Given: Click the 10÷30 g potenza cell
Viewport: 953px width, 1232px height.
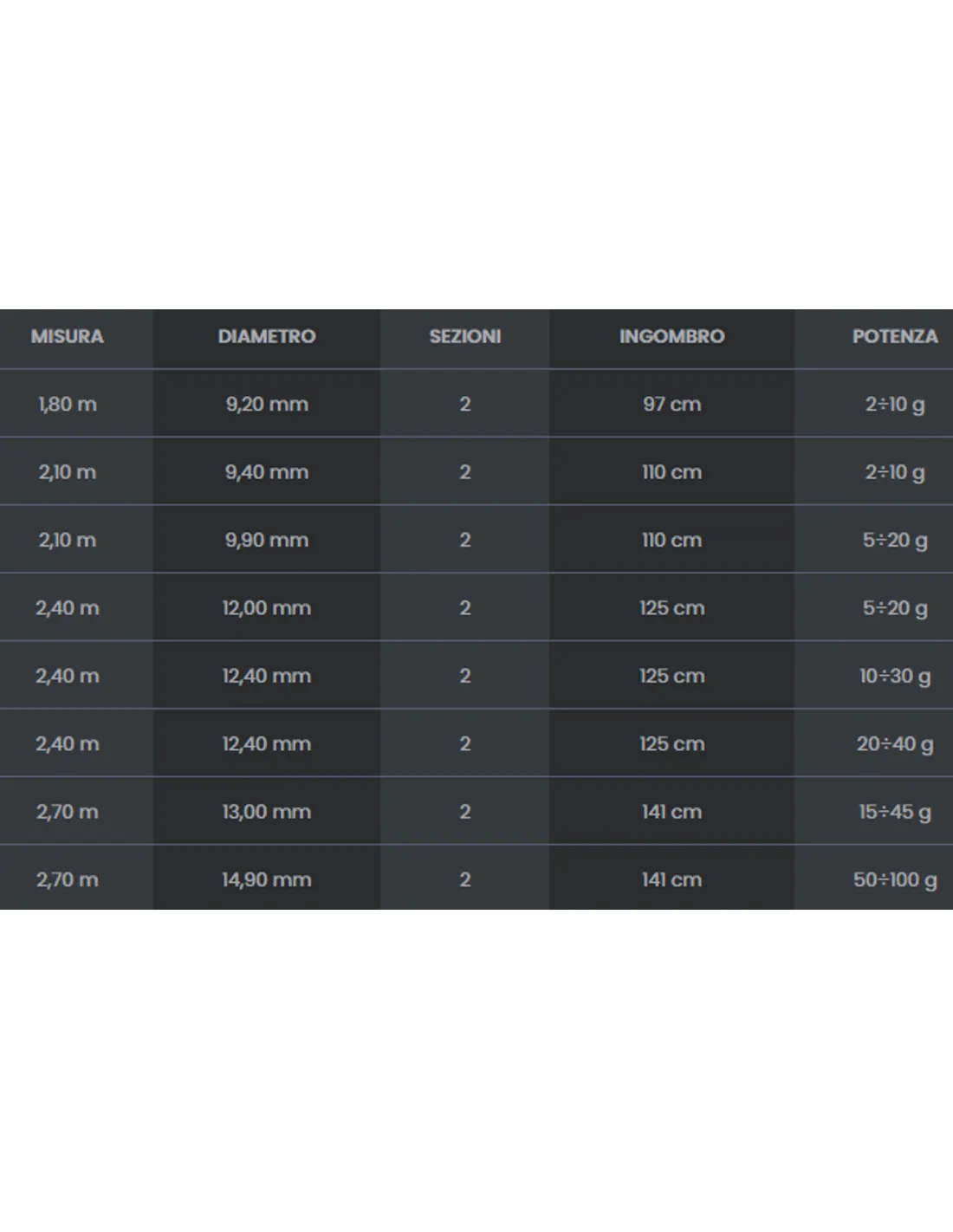Looking at the screenshot, I should pyautogui.click(x=895, y=677).
